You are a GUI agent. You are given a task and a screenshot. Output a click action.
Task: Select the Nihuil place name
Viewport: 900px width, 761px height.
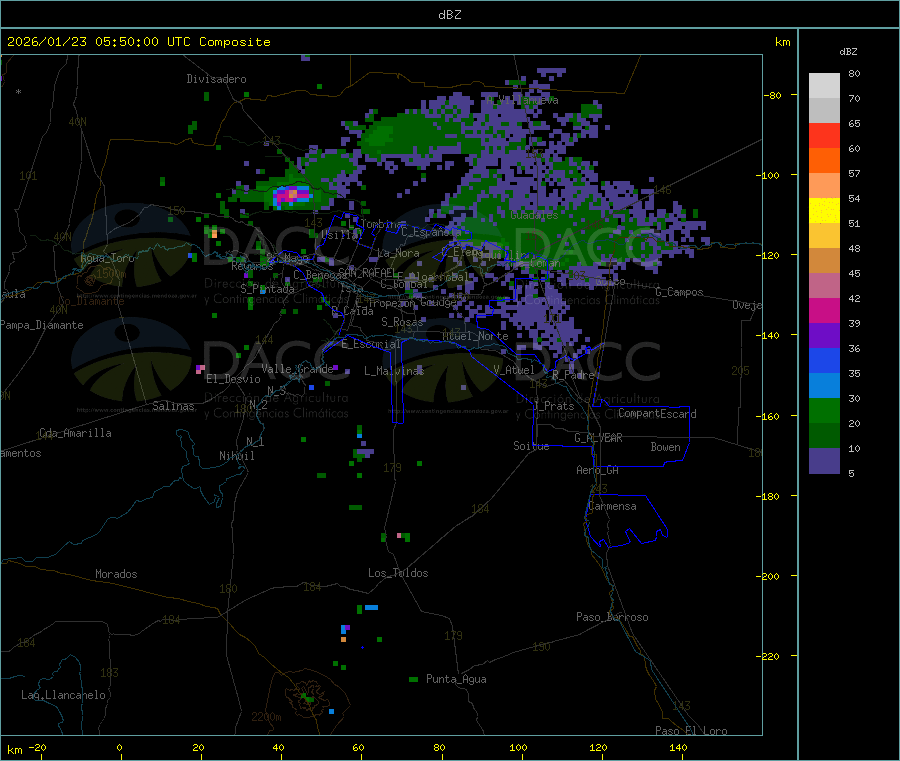tap(236, 456)
